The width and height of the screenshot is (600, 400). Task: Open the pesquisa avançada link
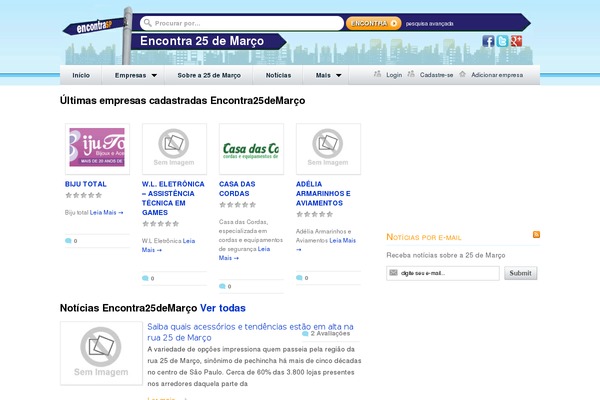[429, 24]
